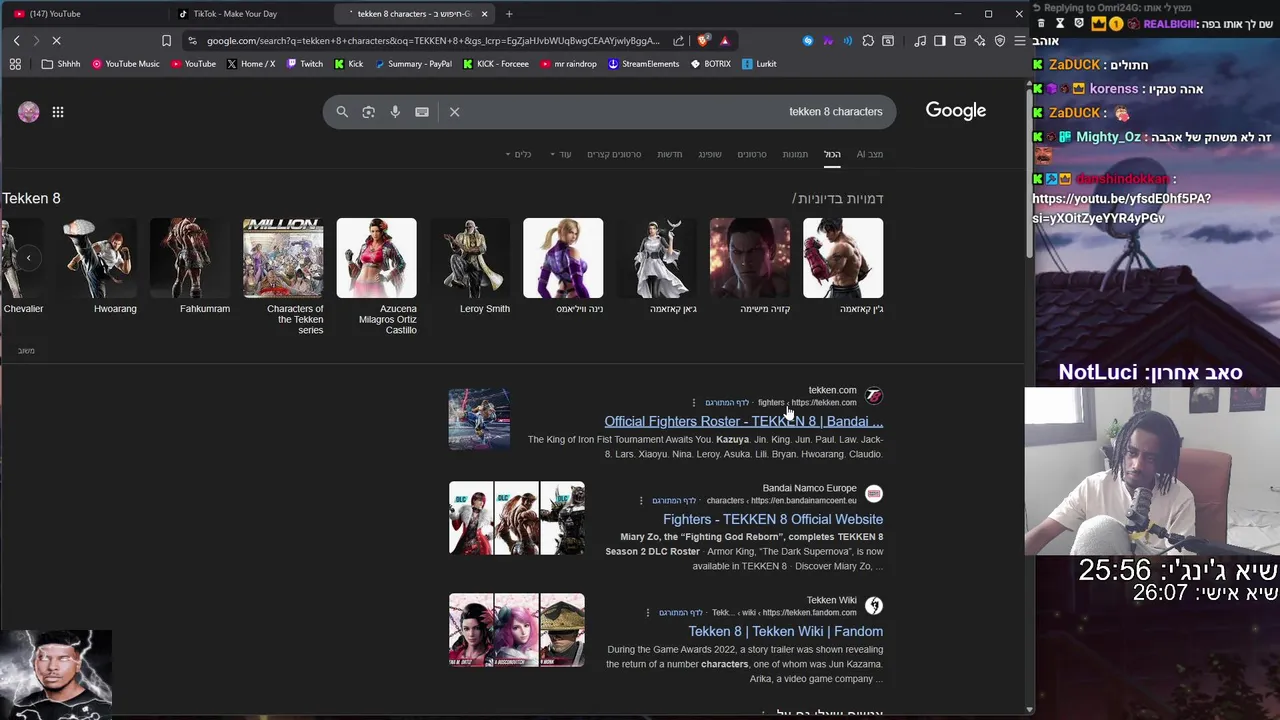Go back using browser back arrow
Screen dimensions: 1280x720
coord(16,41)
